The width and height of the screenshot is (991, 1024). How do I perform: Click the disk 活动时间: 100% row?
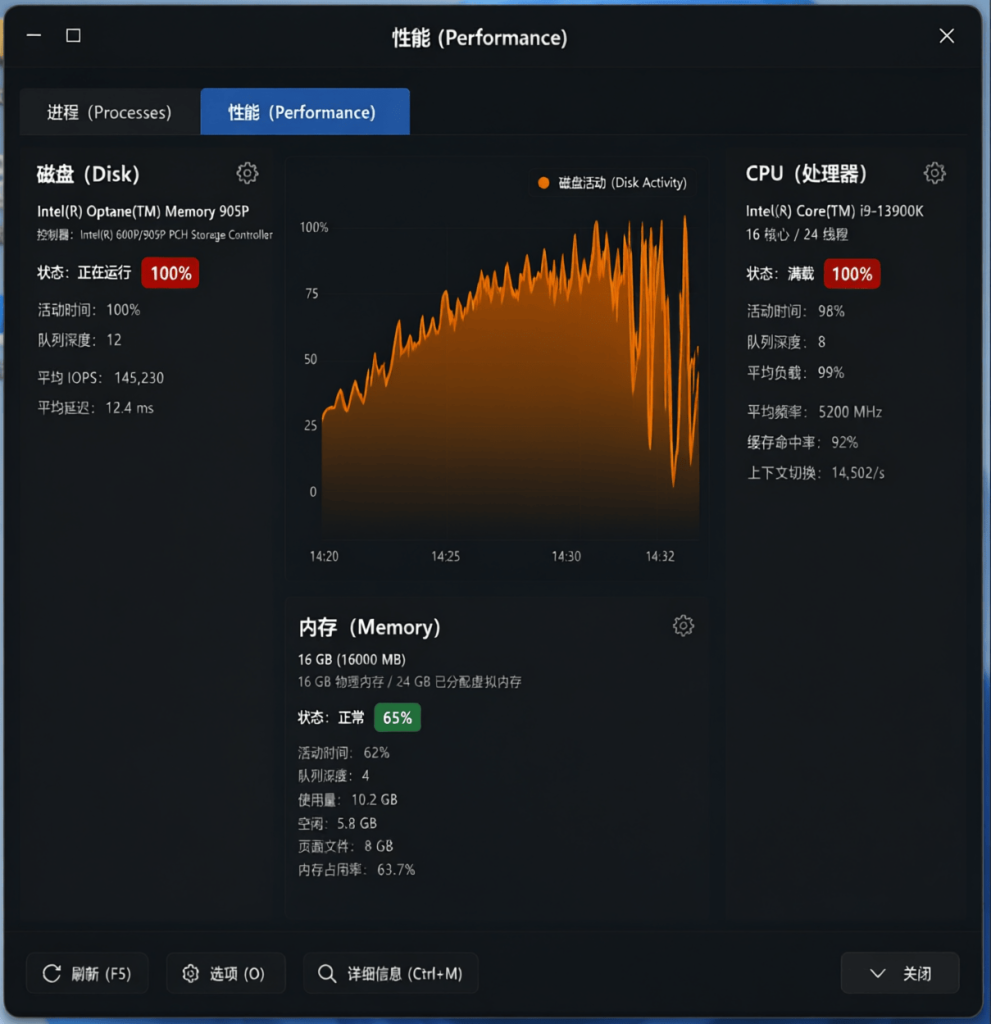click(89, 310)
